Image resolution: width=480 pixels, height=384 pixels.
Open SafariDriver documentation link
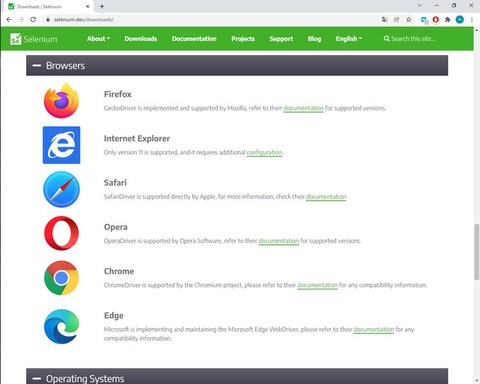point(326,197)
